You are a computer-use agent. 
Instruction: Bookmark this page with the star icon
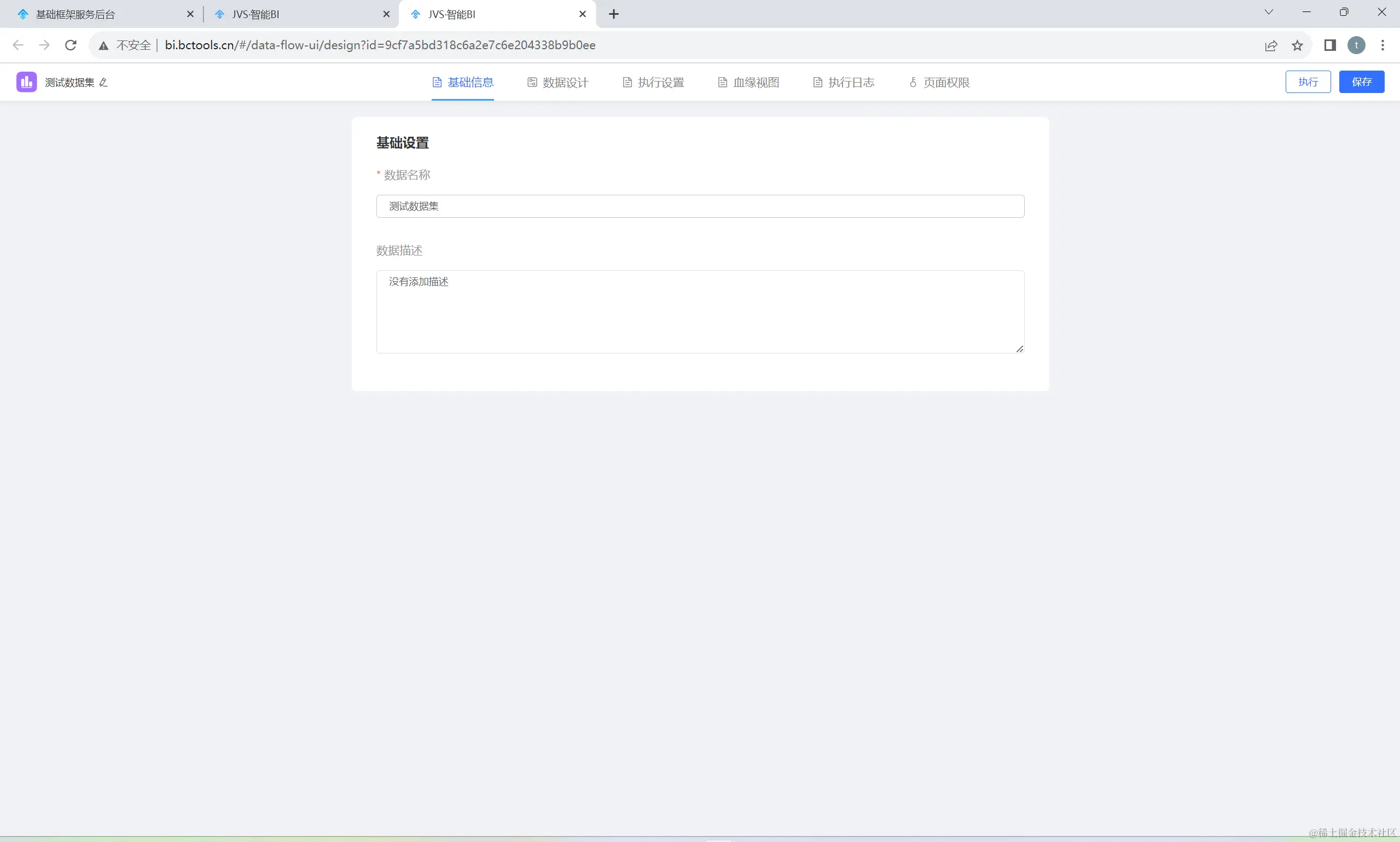click(x=1297, y=45)
